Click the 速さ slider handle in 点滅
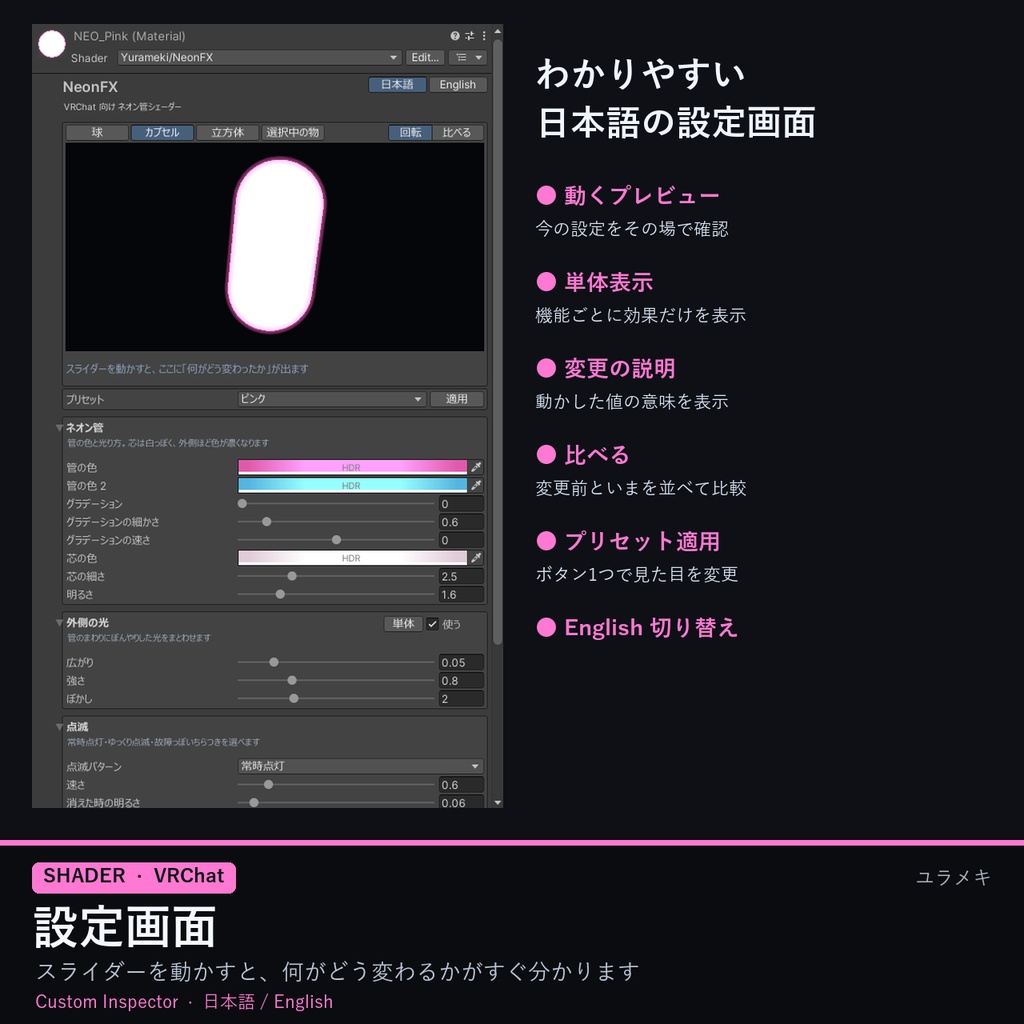 pos(268,784)
